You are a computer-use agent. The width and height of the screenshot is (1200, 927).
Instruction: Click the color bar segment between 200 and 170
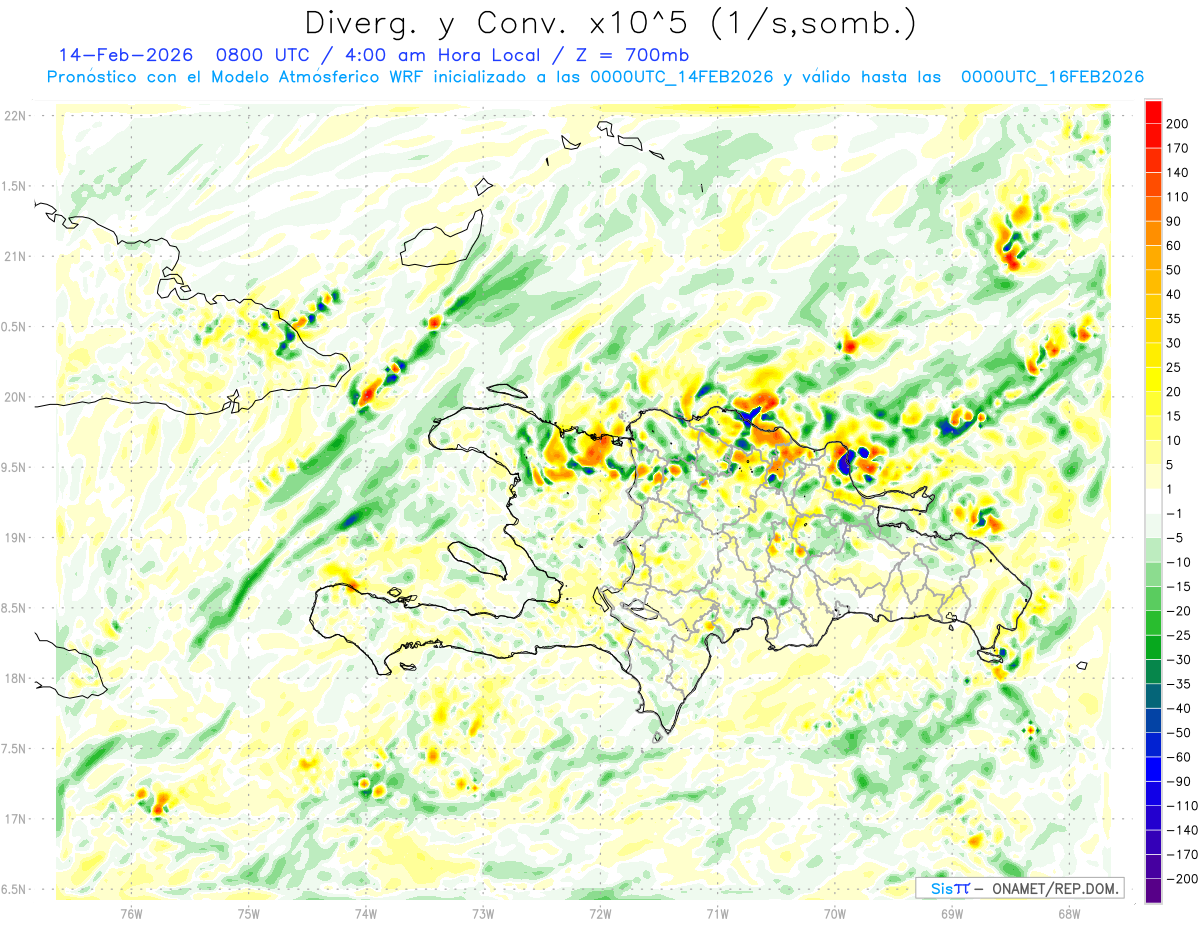click(1154, 136)
